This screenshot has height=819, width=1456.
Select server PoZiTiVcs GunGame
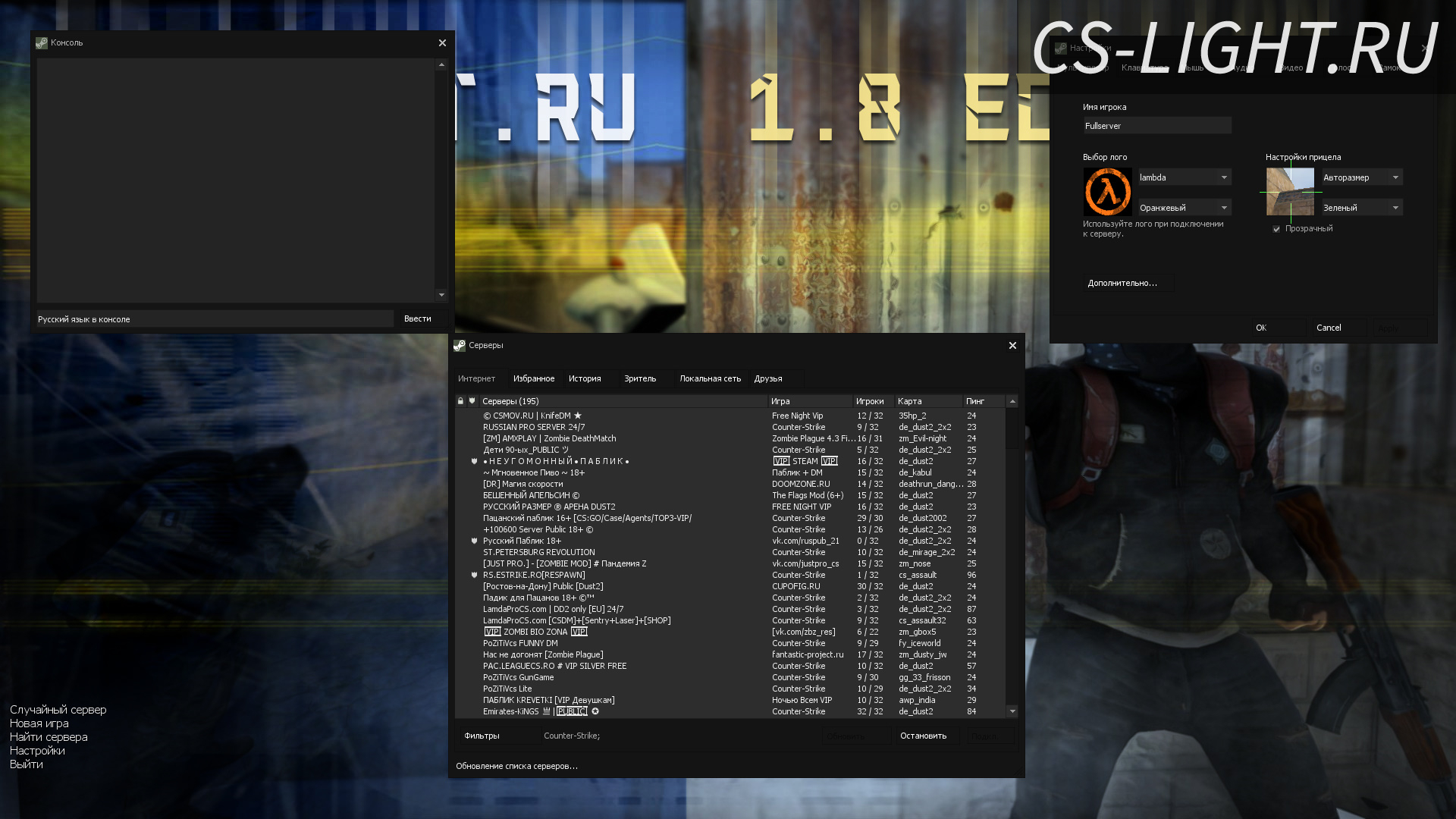730,677
